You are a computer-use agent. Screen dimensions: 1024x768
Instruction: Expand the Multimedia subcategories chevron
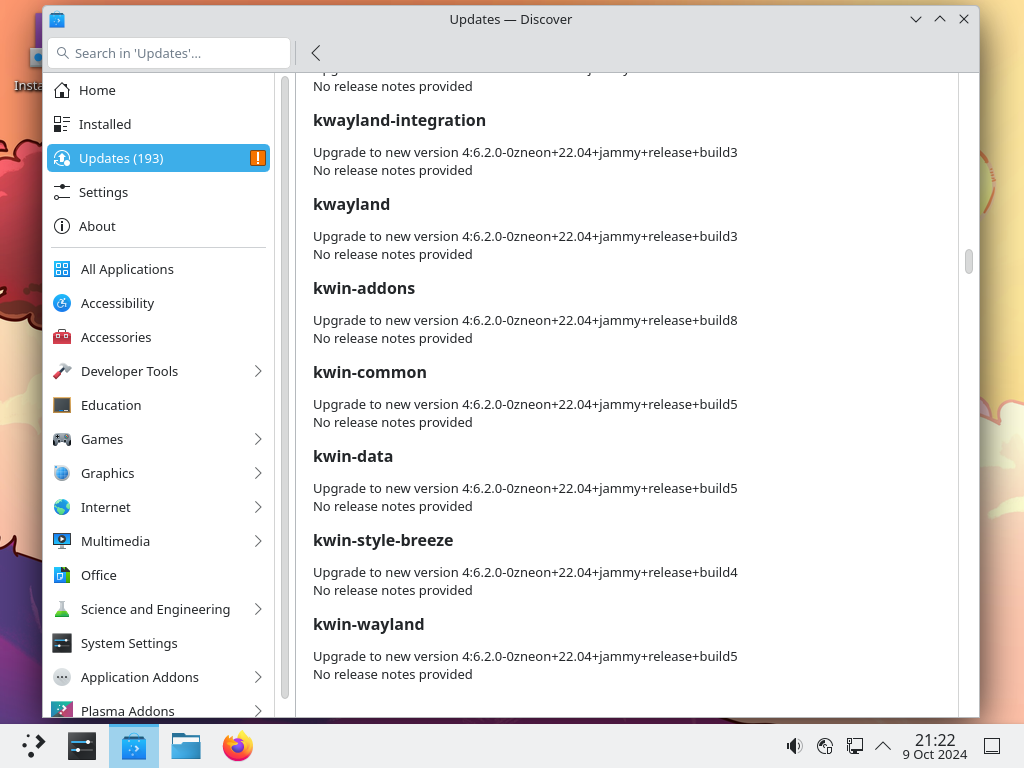(x=258, y=541)
